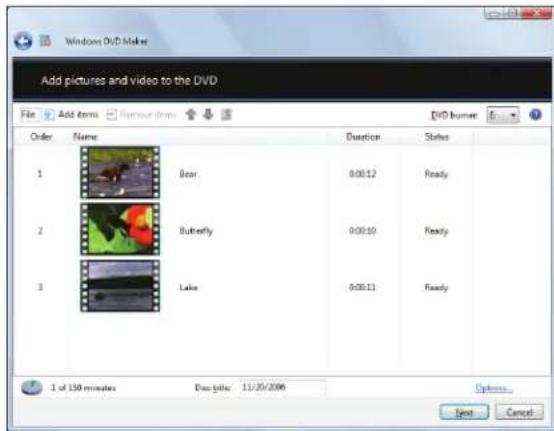Click Ready status in Lake row

pos(436,288)
